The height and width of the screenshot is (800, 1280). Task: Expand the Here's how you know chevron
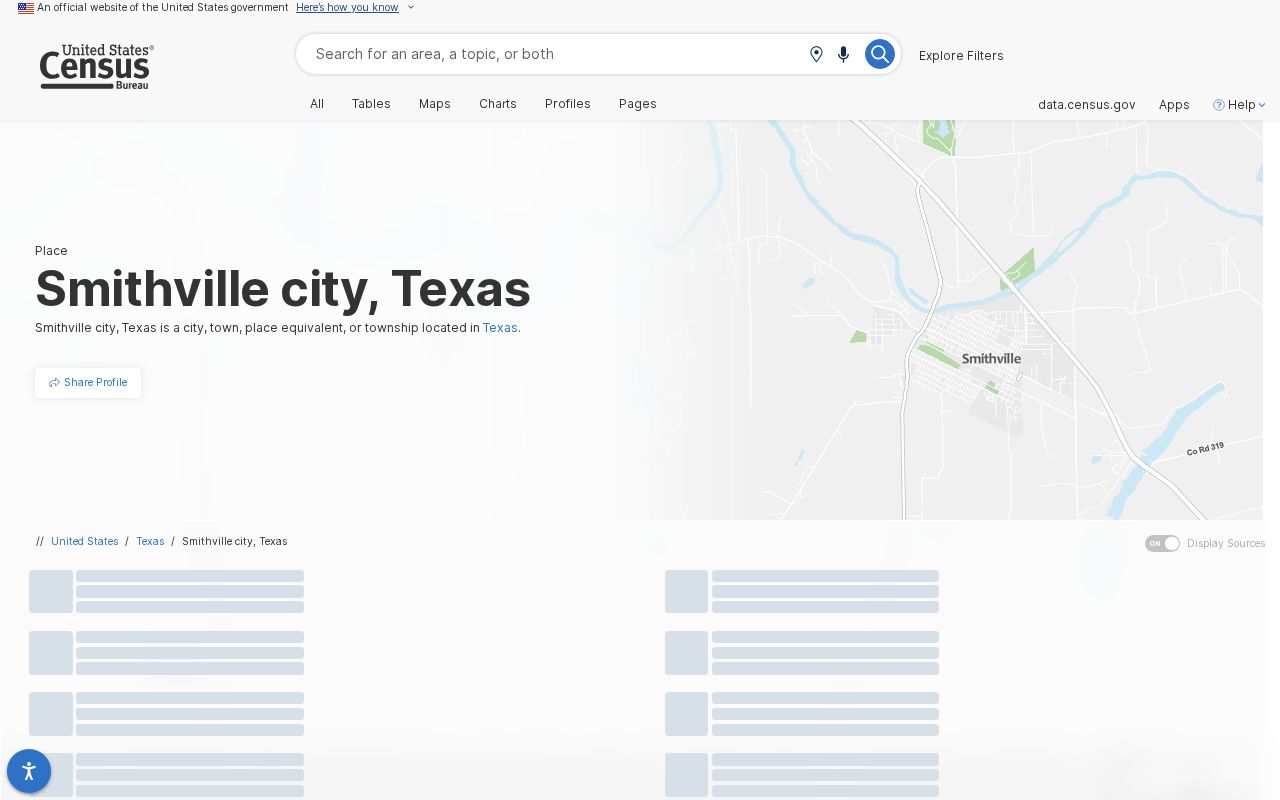click(411, 8)
